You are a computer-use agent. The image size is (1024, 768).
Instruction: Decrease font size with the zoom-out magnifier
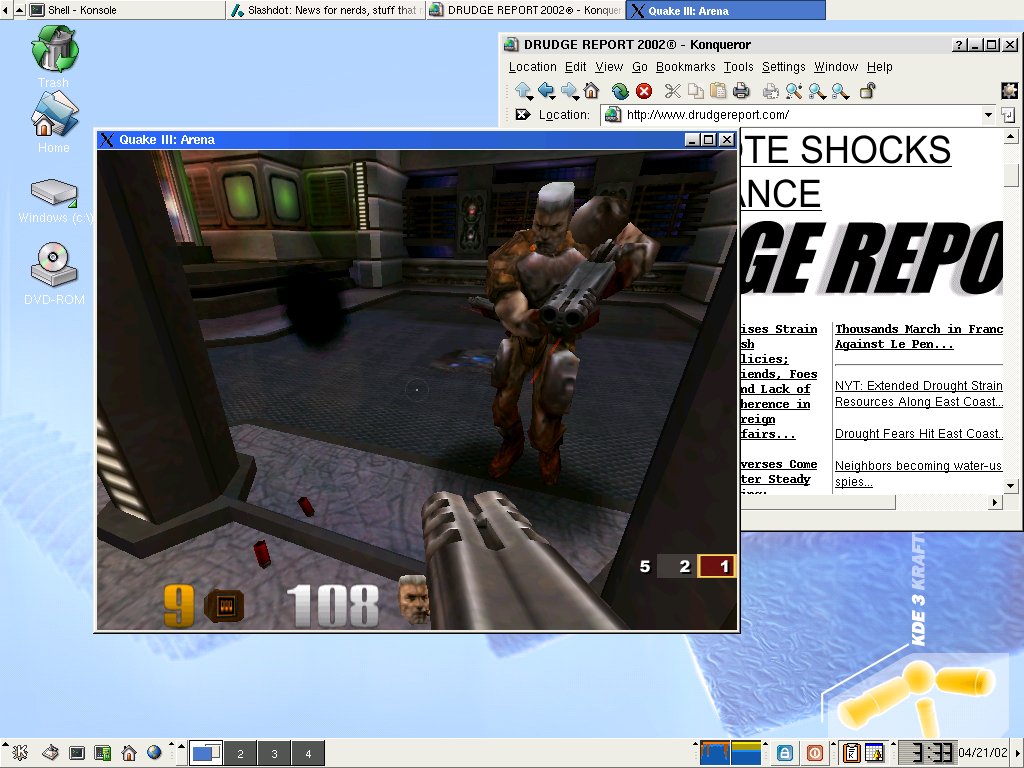(x=840, y=91)
